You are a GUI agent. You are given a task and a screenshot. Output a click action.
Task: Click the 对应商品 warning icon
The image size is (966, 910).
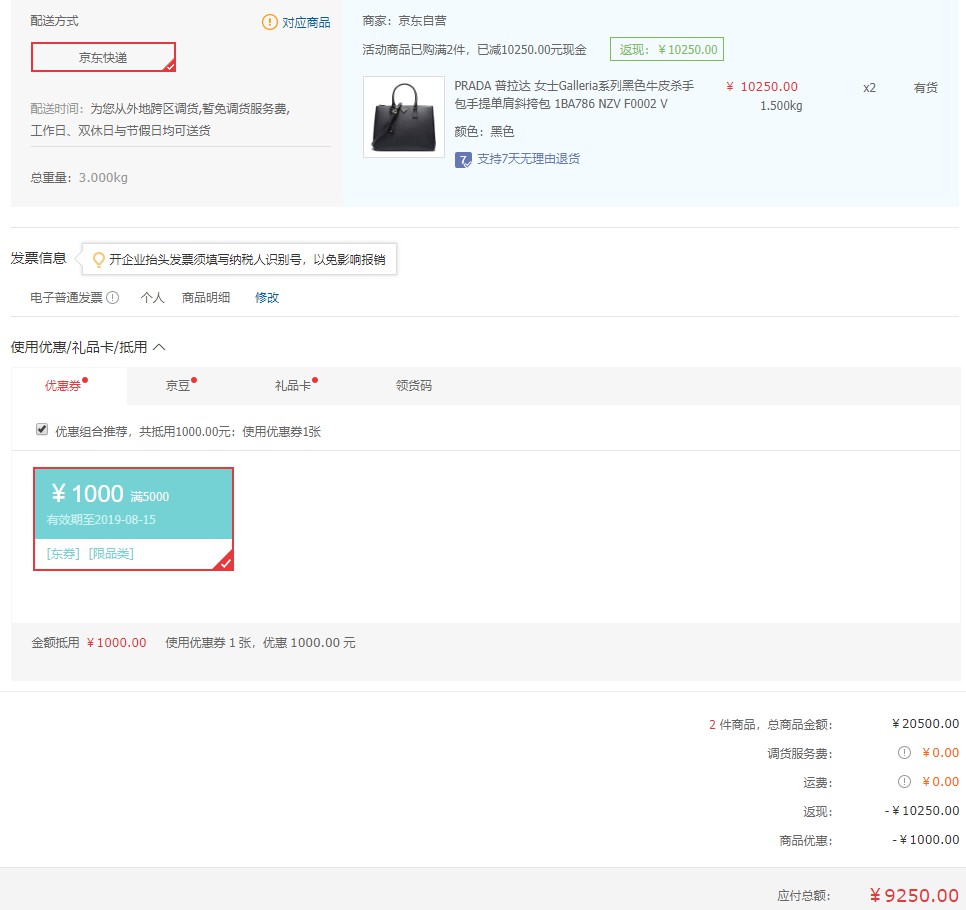click(x=270, y=22)
